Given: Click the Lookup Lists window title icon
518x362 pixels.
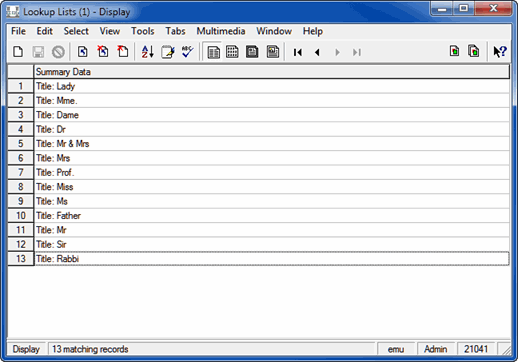Looking at the screenshot, I should click(13, 12).
